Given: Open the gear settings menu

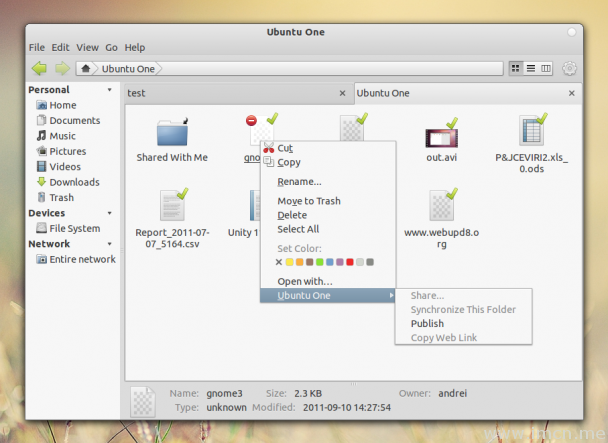Looking at the screenshot, I should [x=569, y=69].
